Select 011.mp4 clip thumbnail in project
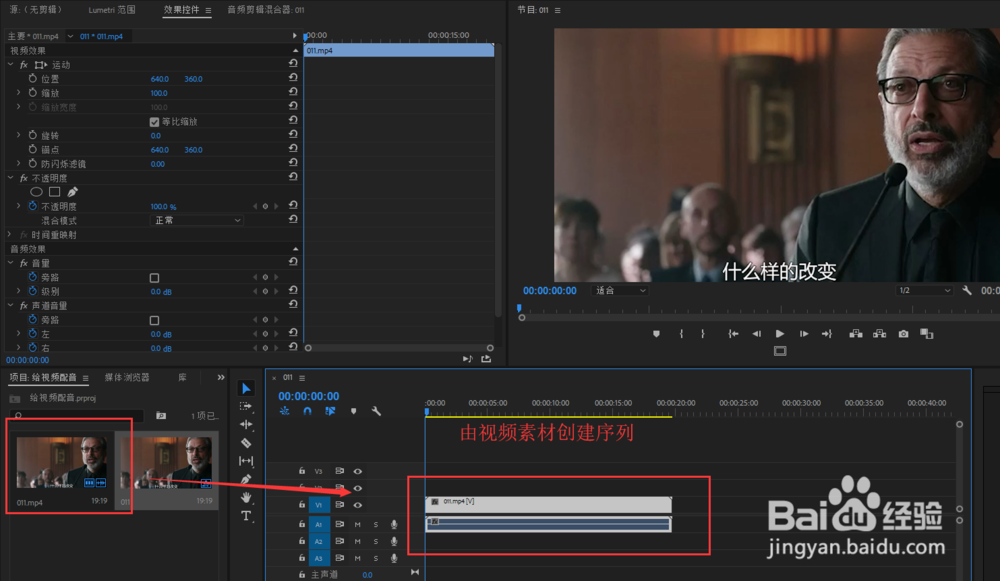 (61, 462)
